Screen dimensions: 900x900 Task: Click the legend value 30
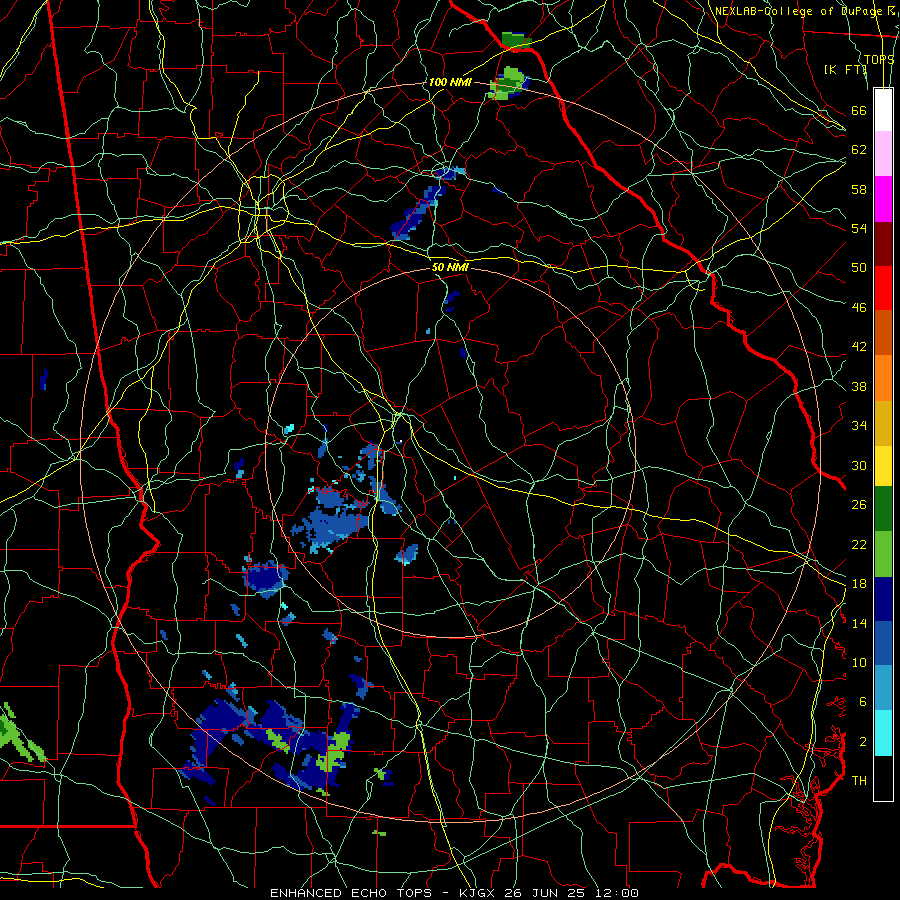pos(859,465)
